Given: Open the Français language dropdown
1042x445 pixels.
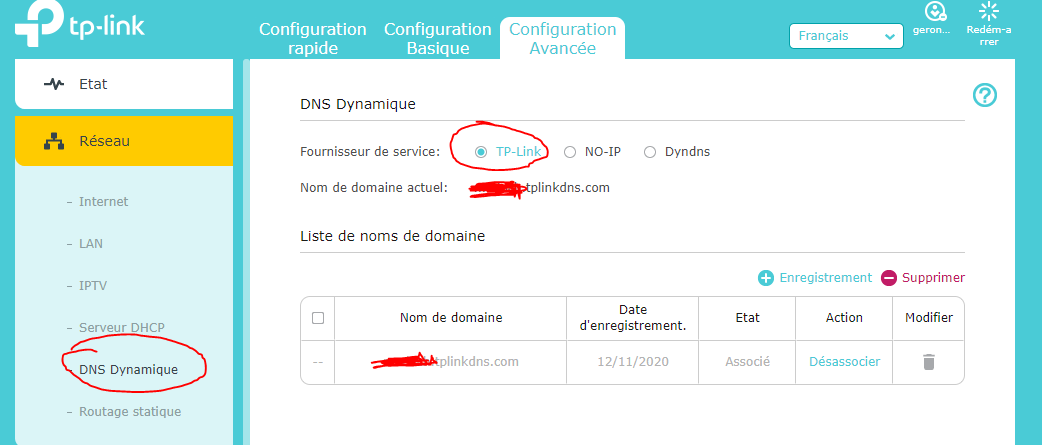Looking at the screenshot, I should click(846, 36).
